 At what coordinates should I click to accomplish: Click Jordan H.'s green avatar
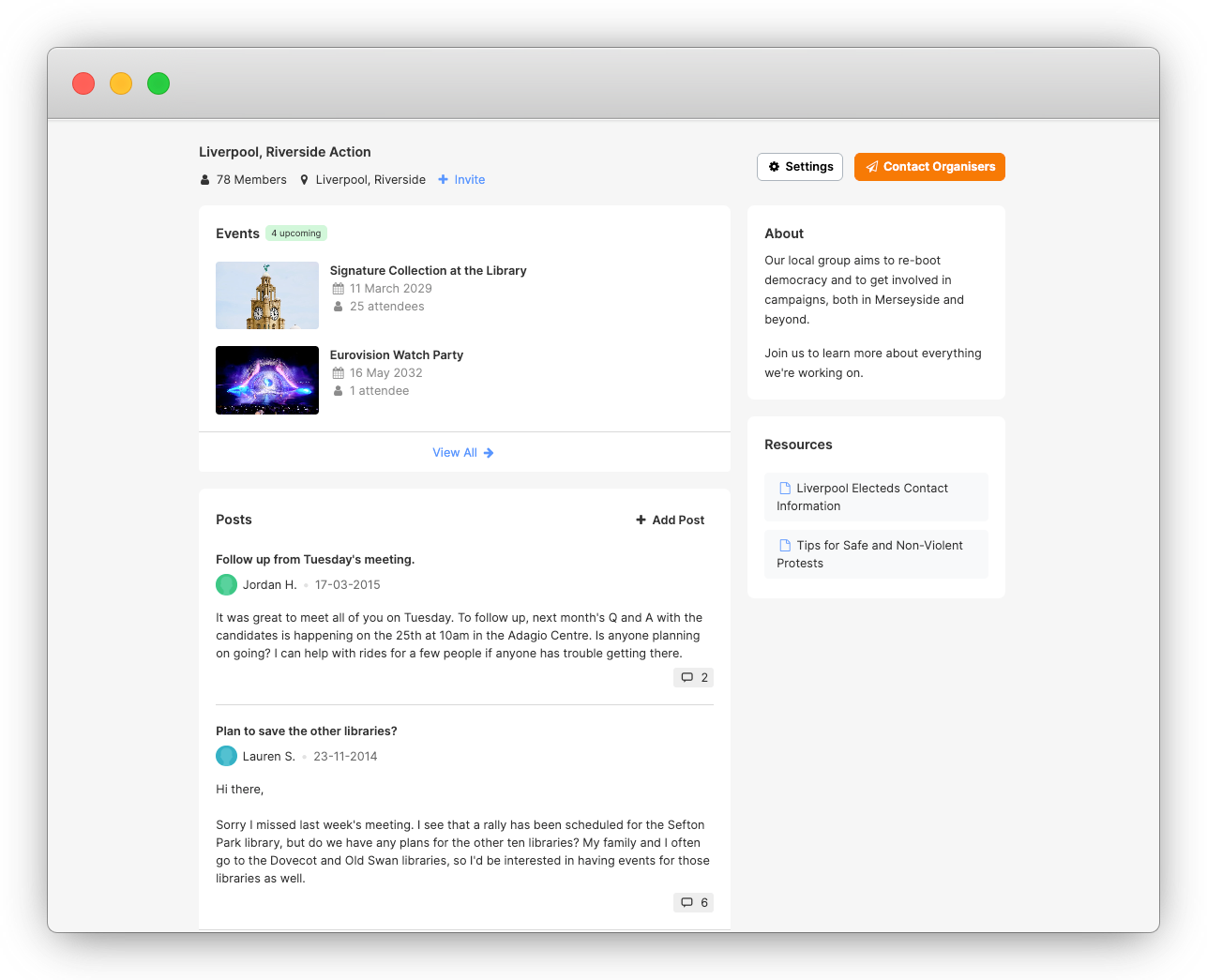point(226,584)
